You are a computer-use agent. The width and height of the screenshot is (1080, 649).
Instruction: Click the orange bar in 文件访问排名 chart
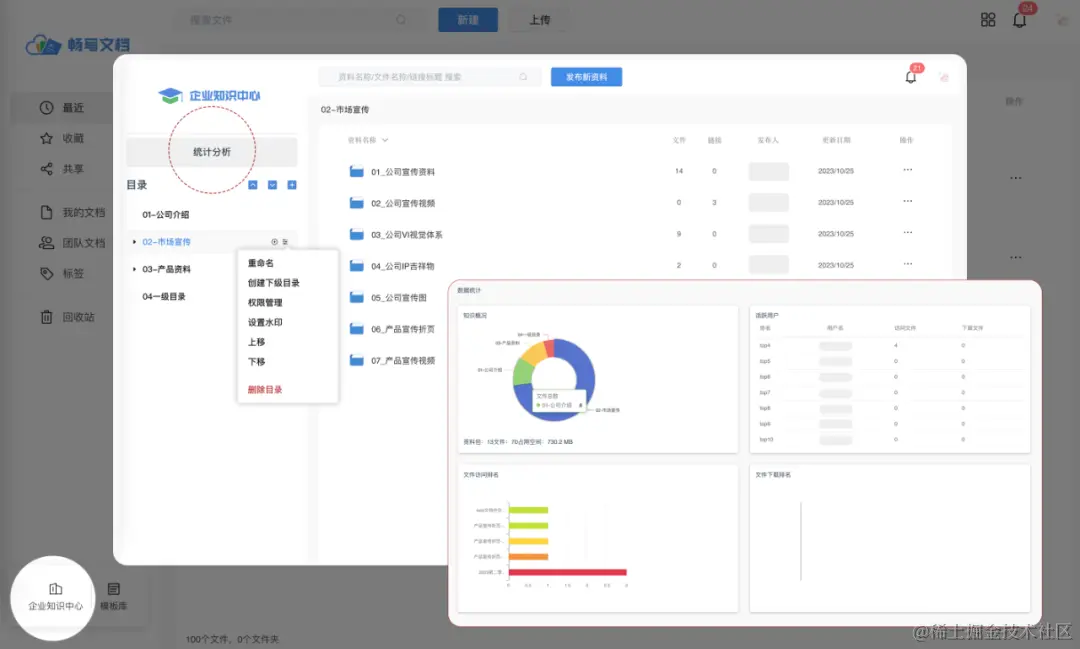(x=528, y=557)
